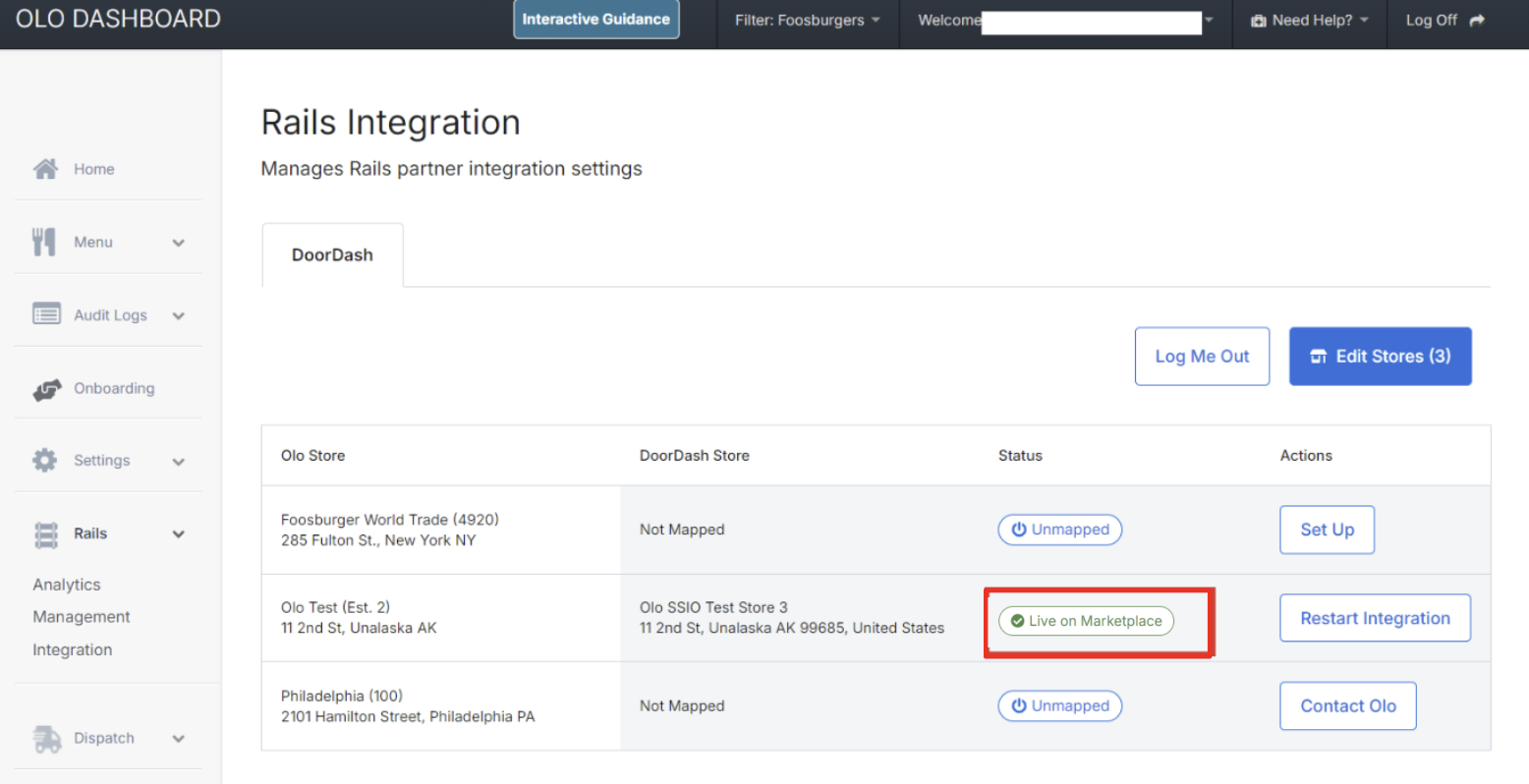Click the Audit Logs list icon
This screenshot has width=1529, height=784.
coord(46,314)
